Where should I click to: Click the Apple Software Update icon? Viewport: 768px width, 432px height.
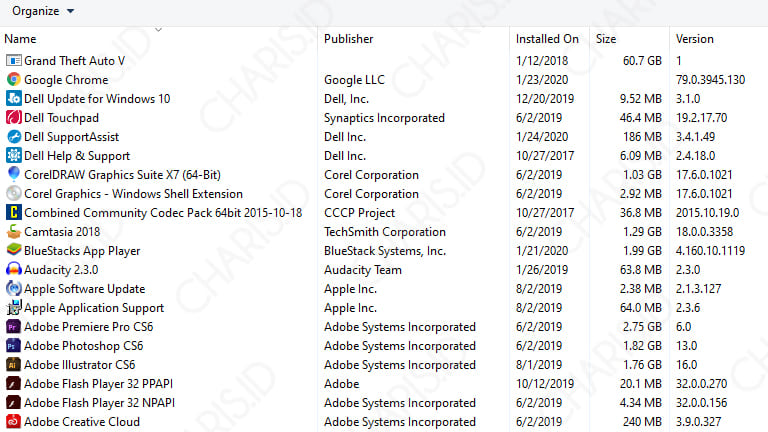[13, 288]
